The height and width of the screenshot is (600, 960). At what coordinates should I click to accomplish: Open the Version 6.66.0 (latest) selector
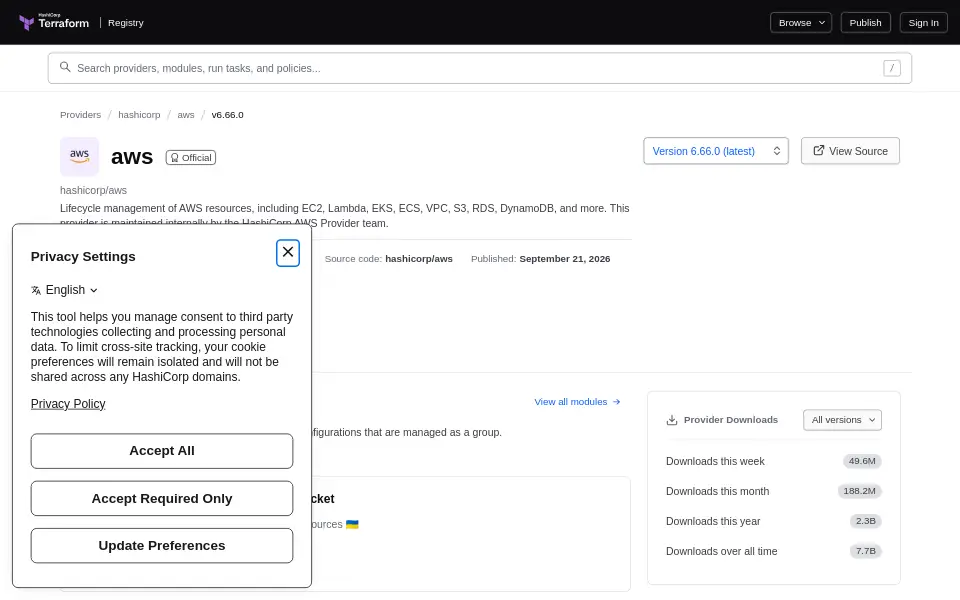coord(716,151)
